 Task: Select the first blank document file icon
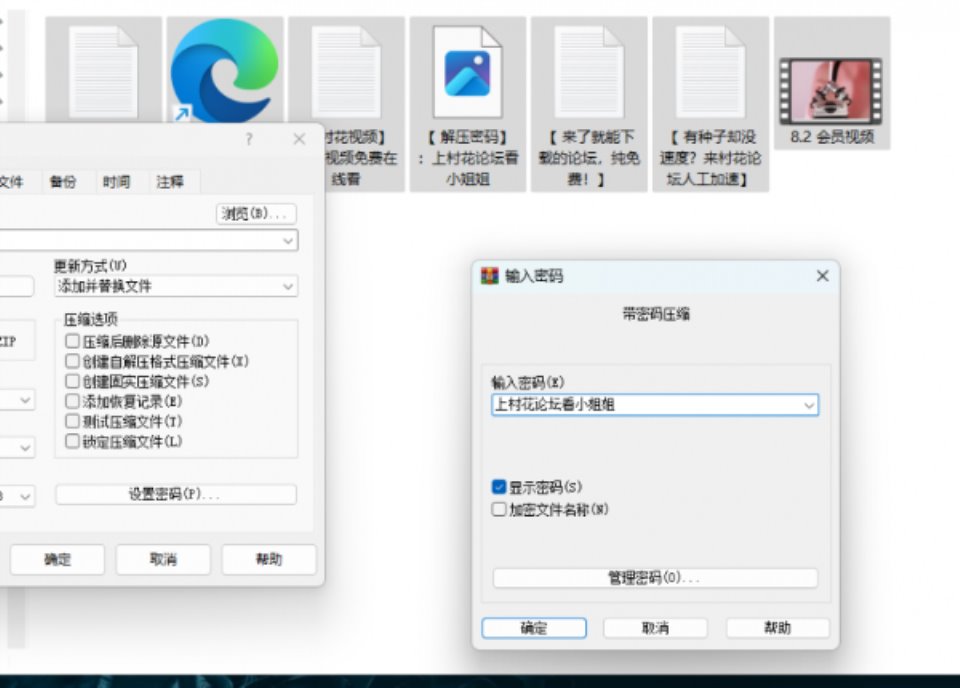(x=103, y=72)
